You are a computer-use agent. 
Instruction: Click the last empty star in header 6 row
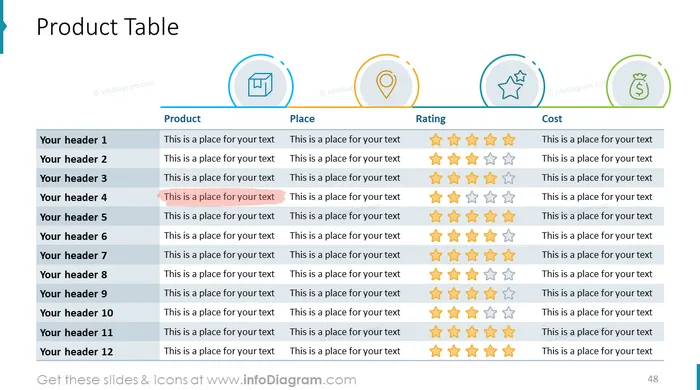pos(508,236)
